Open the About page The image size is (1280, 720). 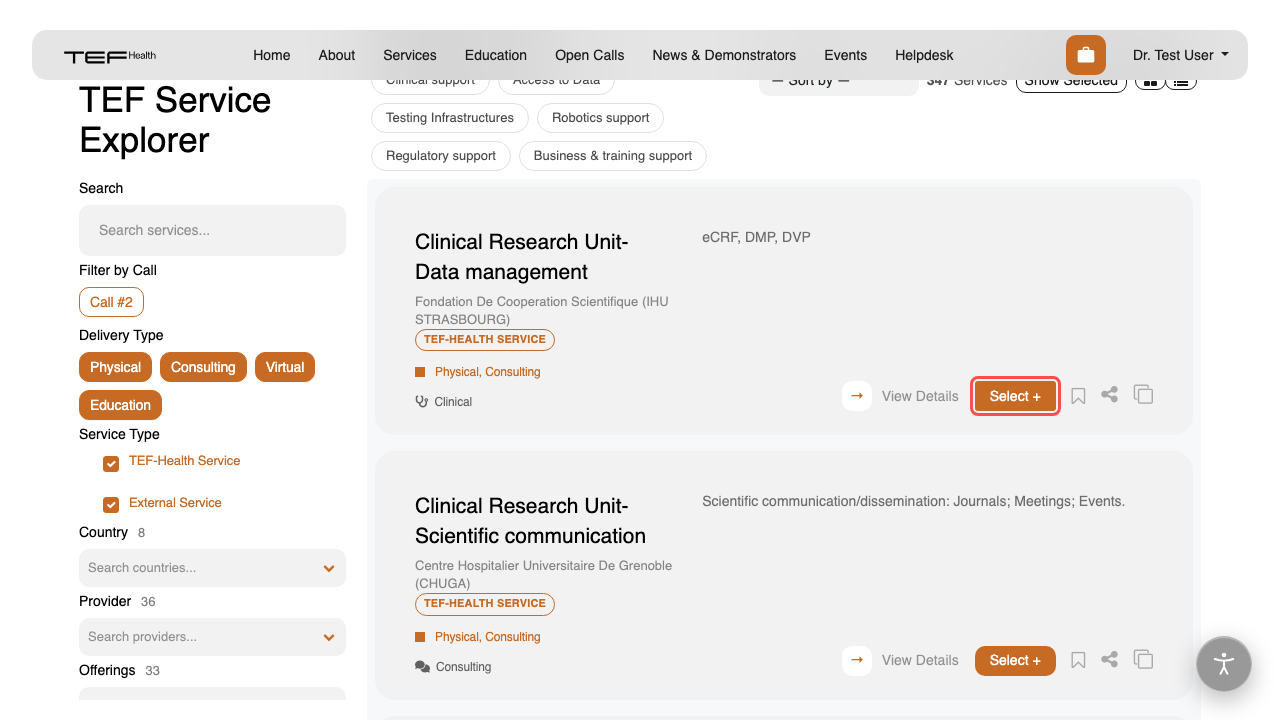[x=337, y=55]
